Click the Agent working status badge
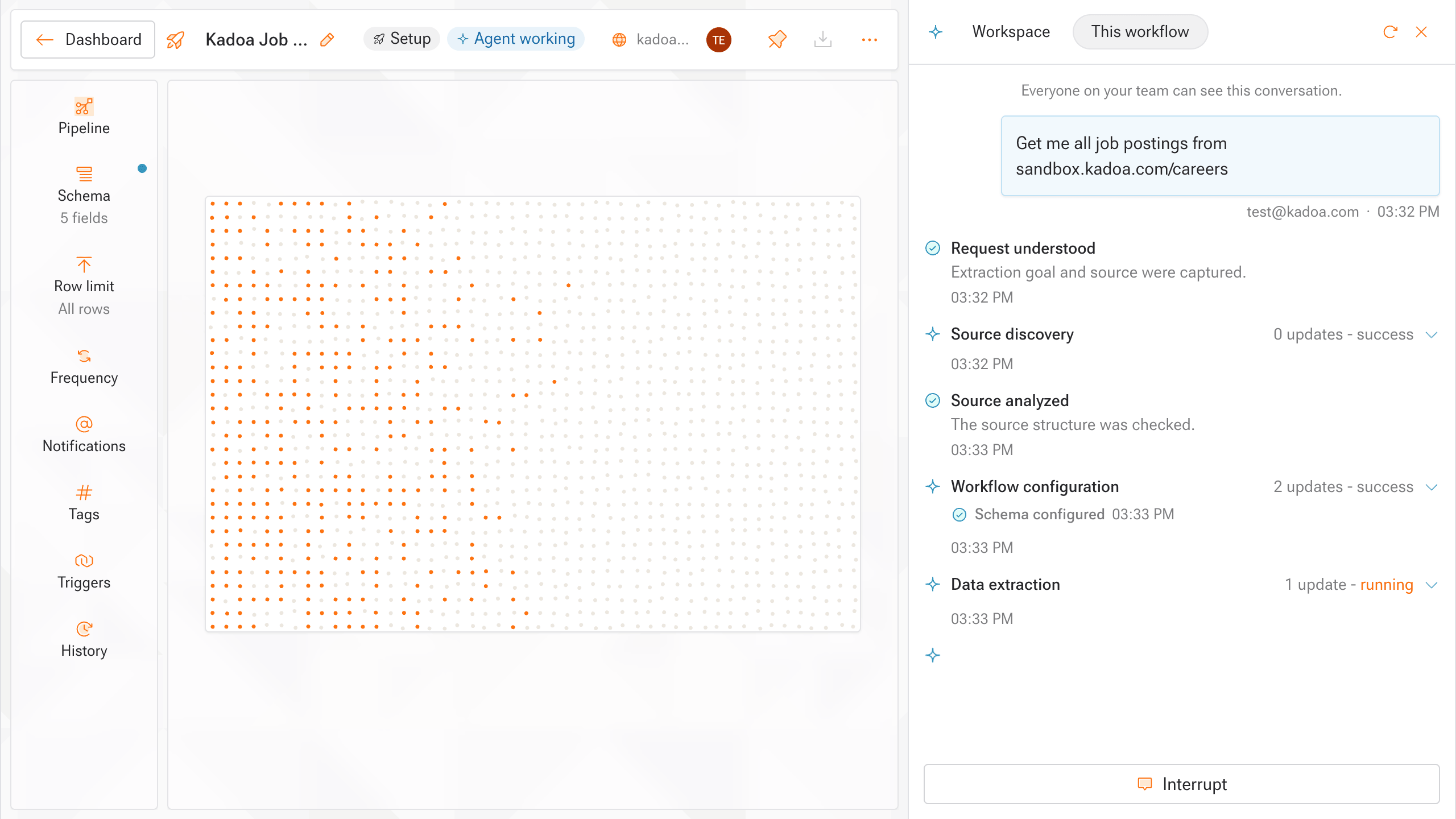This screenshot has width=1456, height=819. [x=516, y=39]
